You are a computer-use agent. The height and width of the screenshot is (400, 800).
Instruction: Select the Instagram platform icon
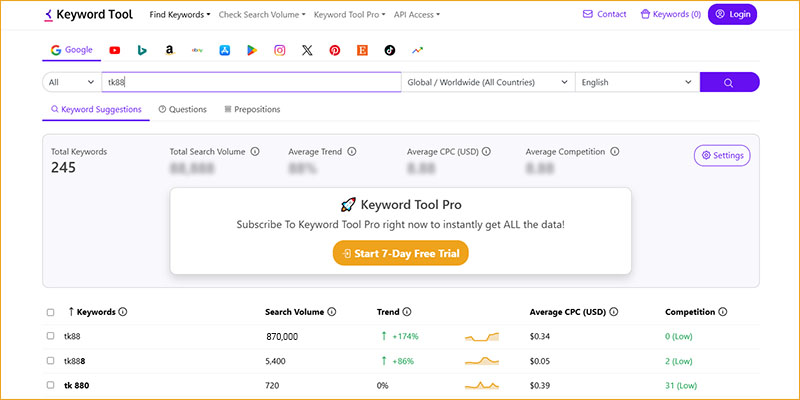(280, 50)
